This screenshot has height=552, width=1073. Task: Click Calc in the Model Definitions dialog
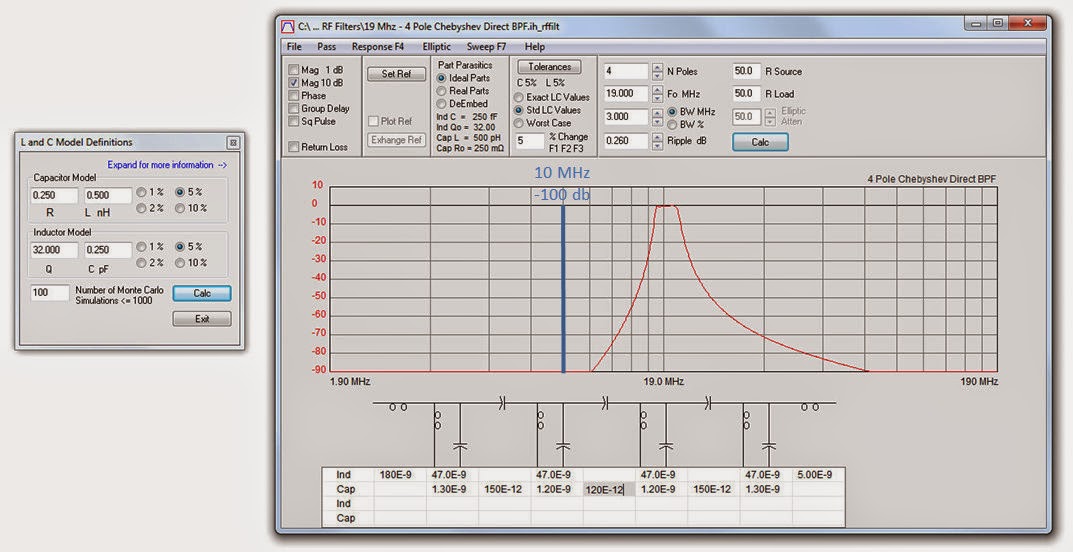click(x=202, y=293)
